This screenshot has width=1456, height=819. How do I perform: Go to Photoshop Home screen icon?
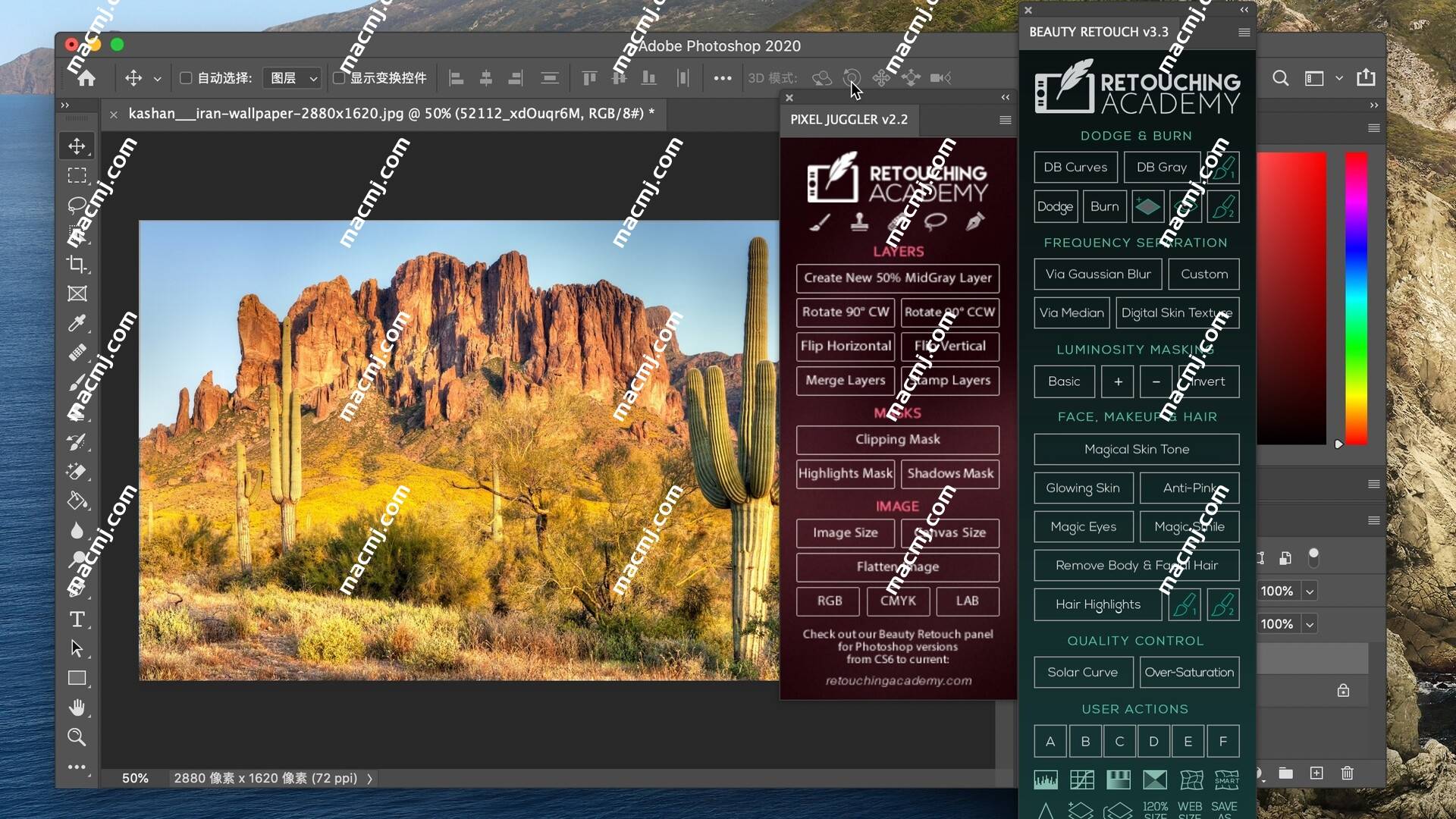coord(86,77)
